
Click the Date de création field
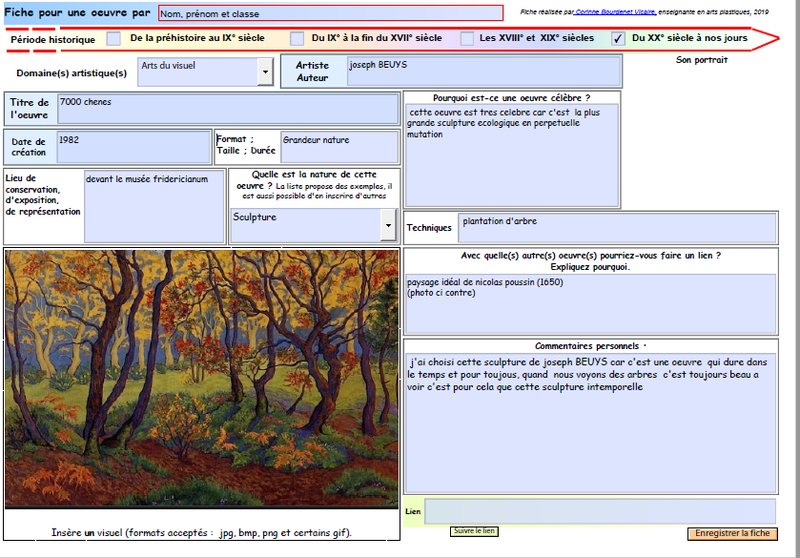[132, 147]
